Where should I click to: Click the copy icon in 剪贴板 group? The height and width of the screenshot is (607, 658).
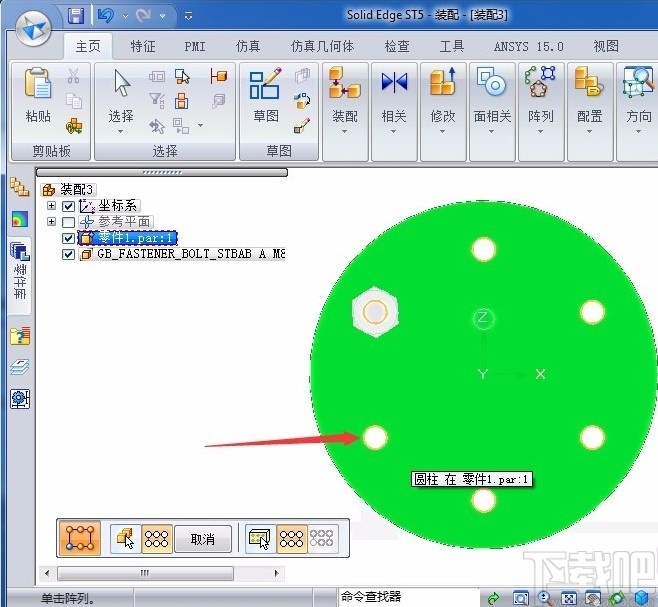[74, 101]
